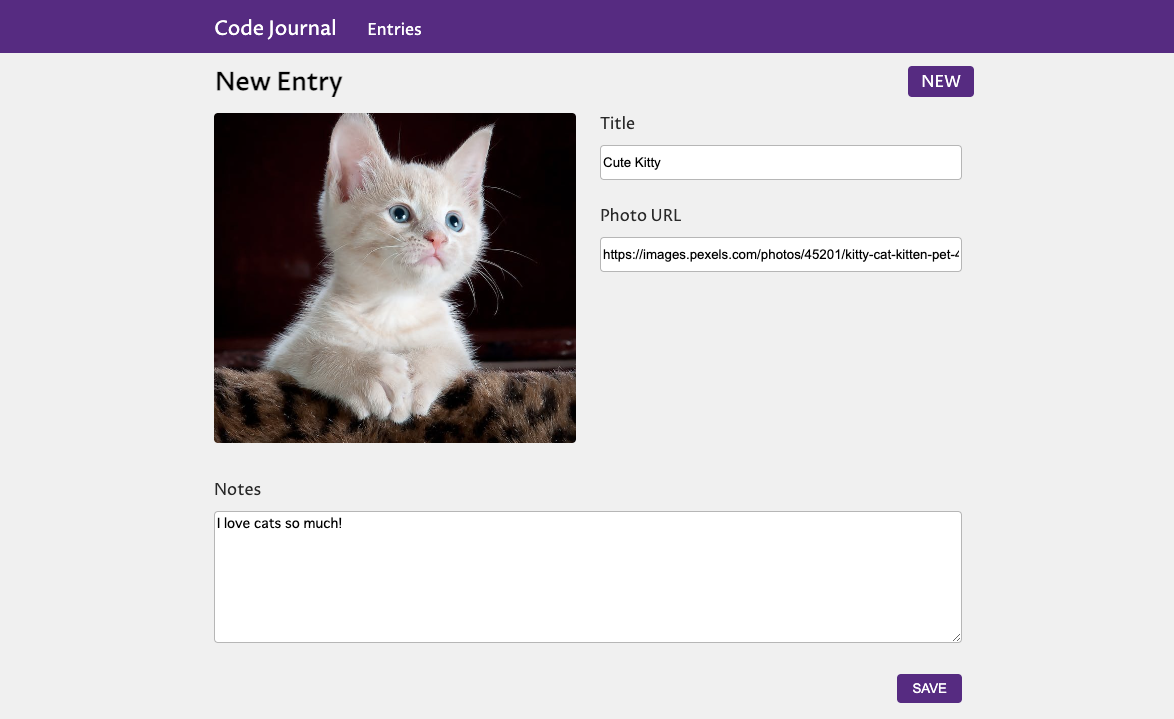
Task: Click empty area inside Notes textarea
Action: click(x=587, y=590)
